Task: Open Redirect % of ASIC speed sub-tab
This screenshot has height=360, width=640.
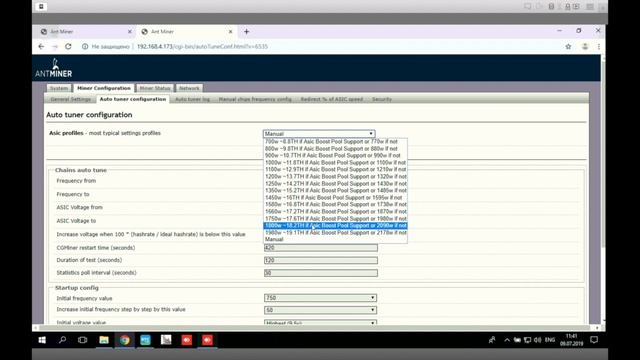Action: pyautogui.click(x=331, y=99)
